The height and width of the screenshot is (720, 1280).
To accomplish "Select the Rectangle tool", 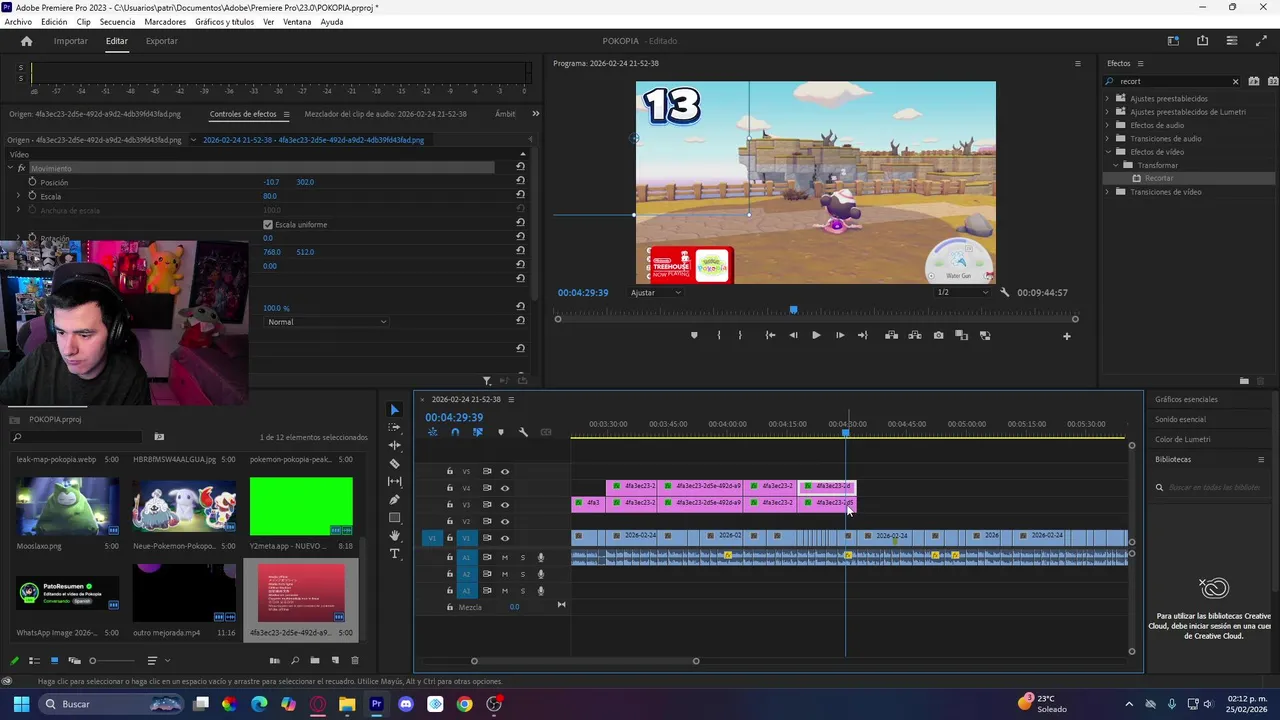I will pos(394,517).
